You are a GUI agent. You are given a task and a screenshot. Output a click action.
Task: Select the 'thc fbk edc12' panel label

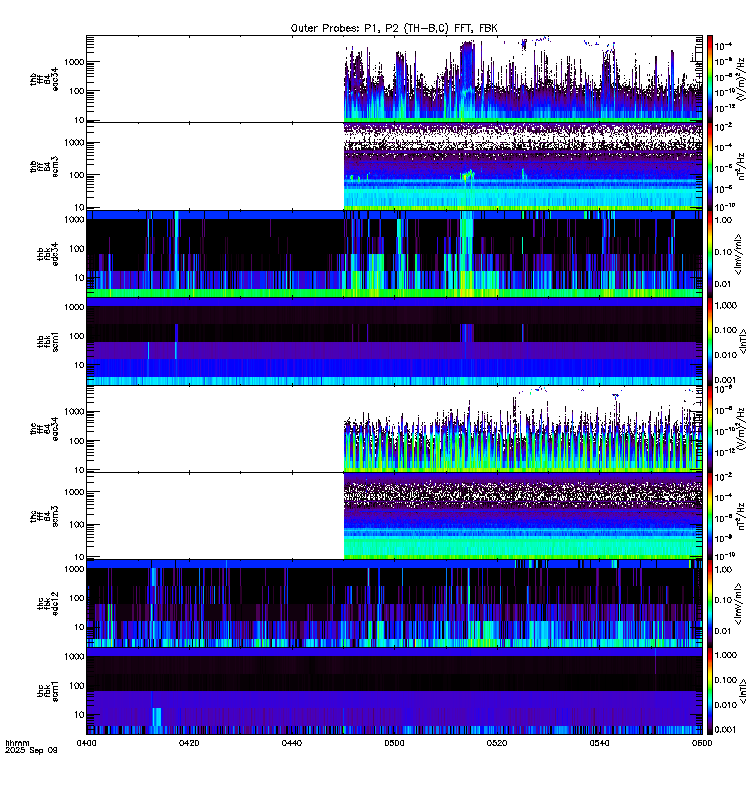point(48,604)
